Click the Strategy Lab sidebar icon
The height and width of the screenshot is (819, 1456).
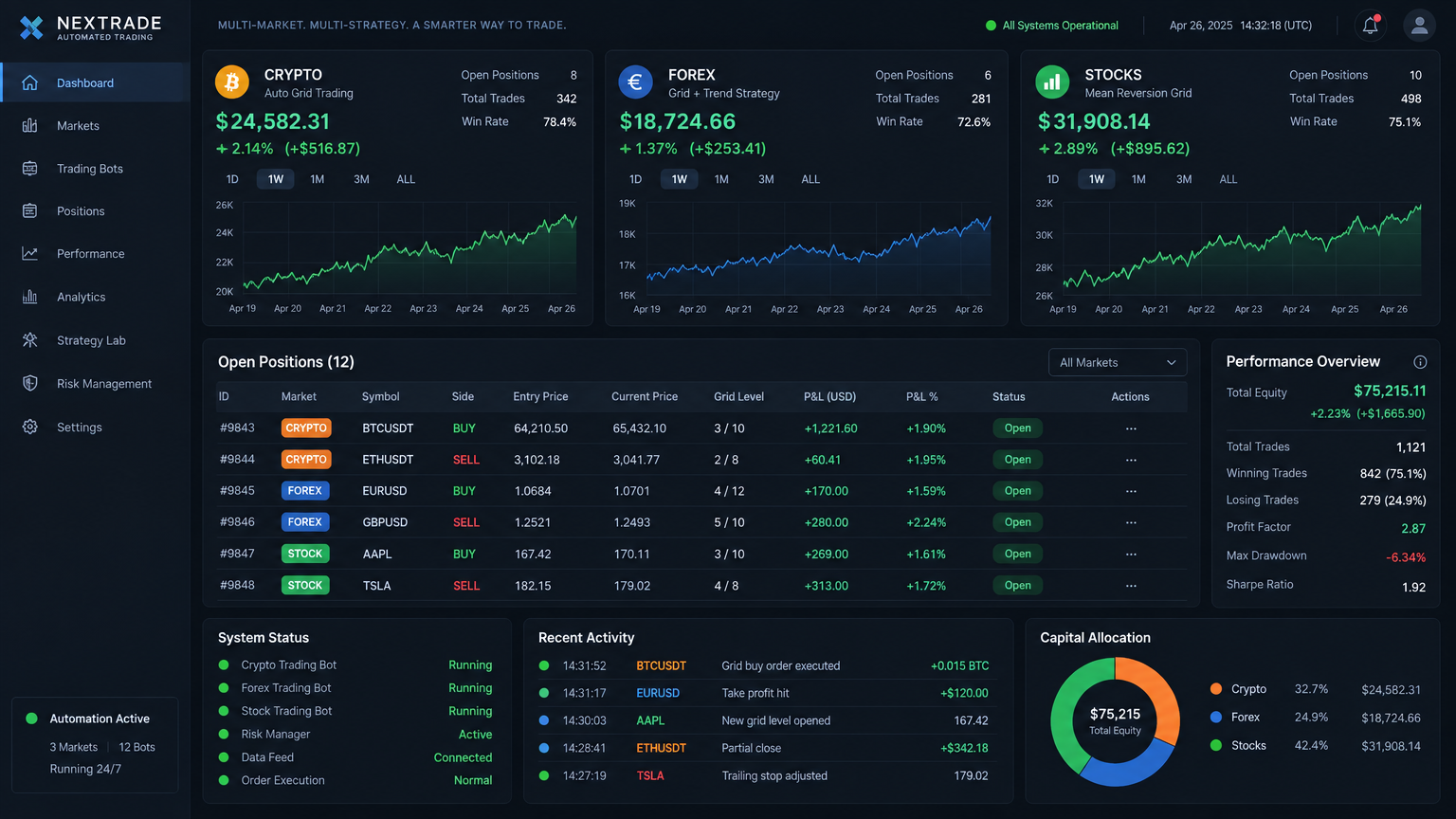click(30, 340)
